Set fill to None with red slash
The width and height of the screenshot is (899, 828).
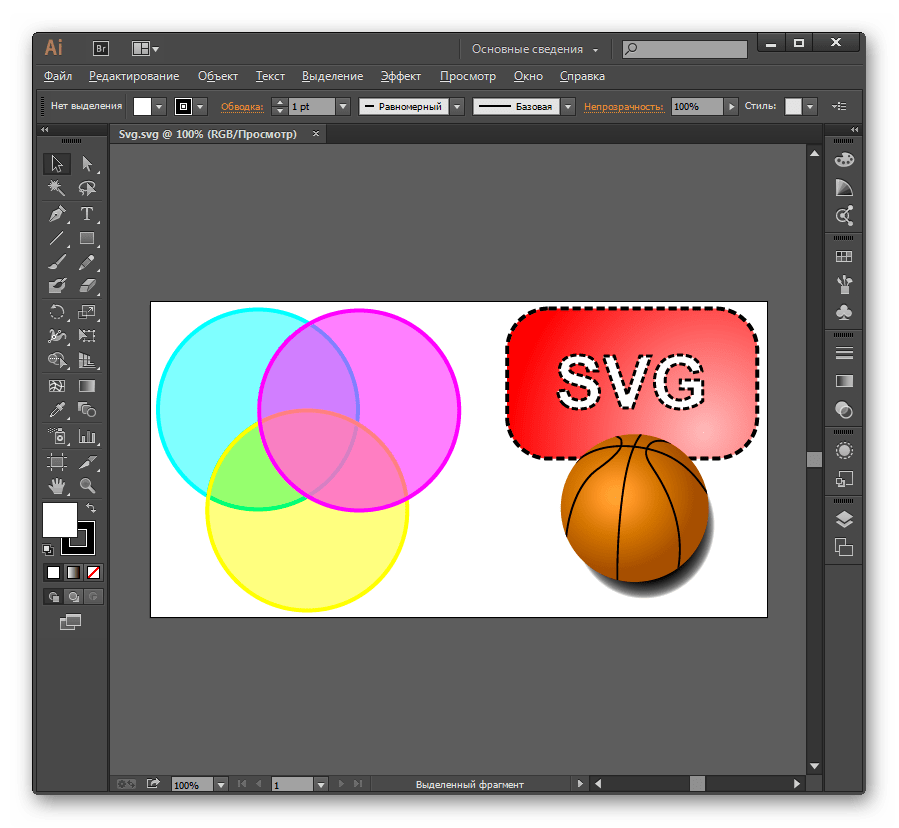pos(93,573)
